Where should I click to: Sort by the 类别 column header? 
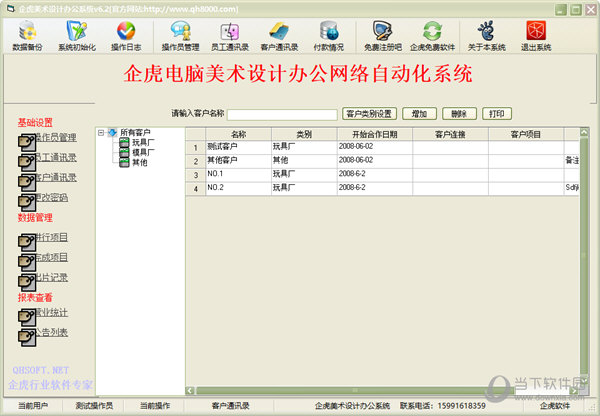tap(304, 134)
